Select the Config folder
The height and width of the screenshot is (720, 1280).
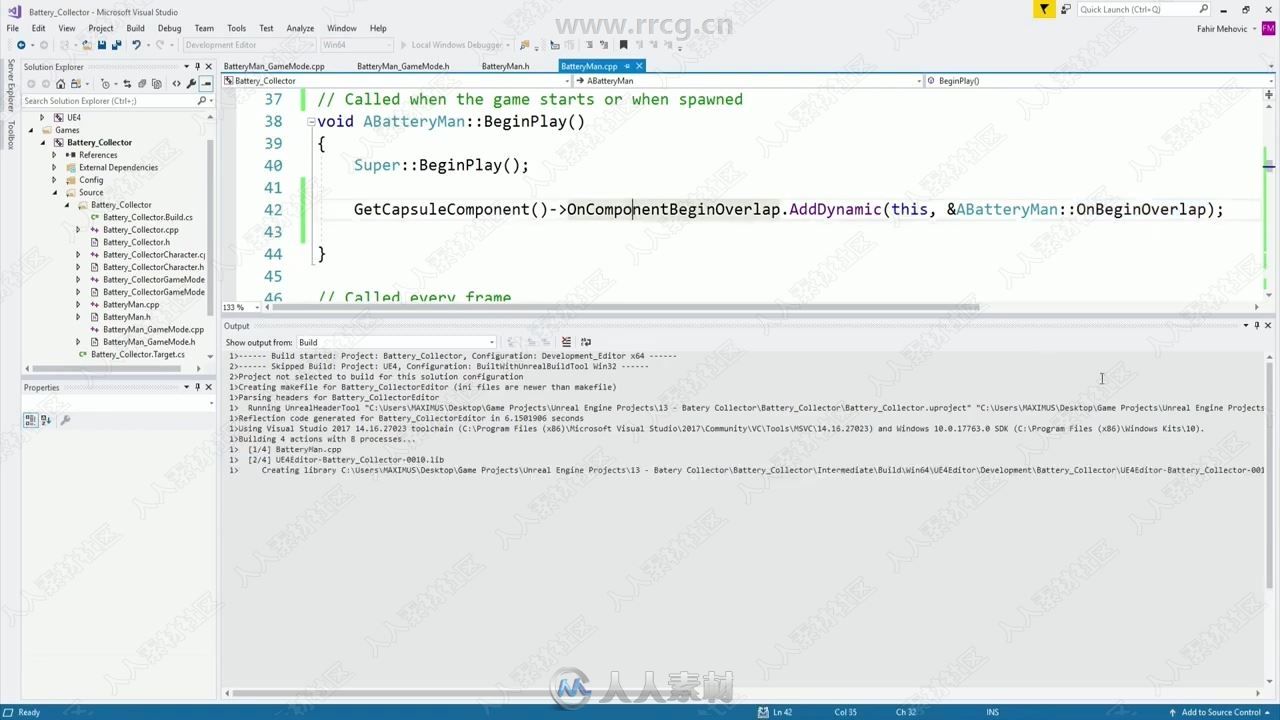[x=91, y=180]
